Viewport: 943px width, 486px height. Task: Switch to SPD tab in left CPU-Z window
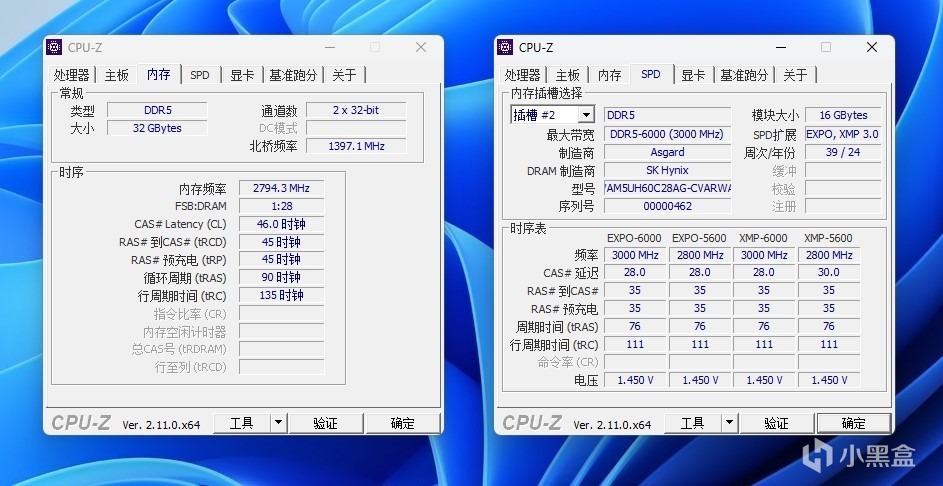click(x=200, y=75)
